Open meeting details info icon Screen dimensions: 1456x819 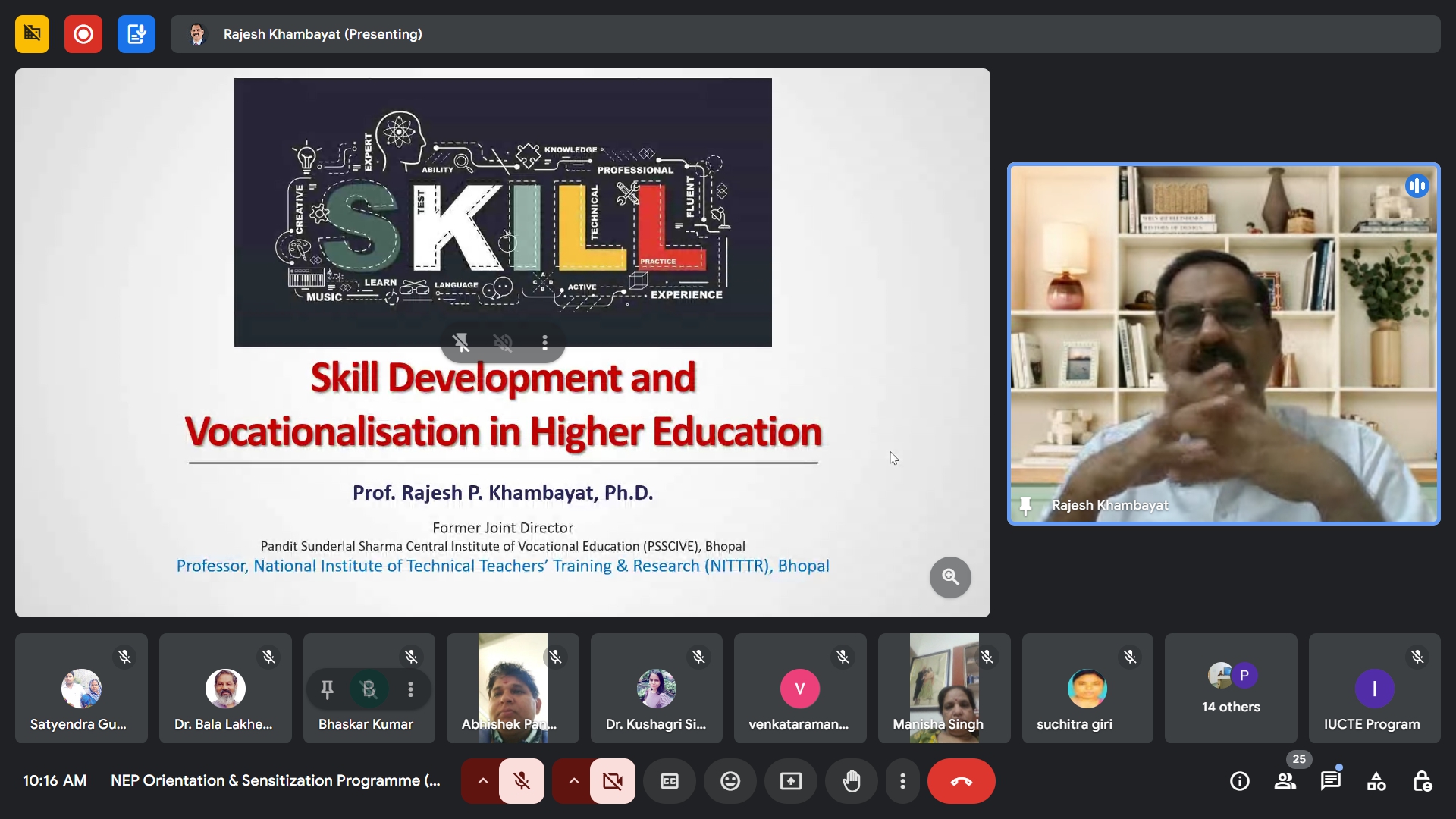[1239, 781]
